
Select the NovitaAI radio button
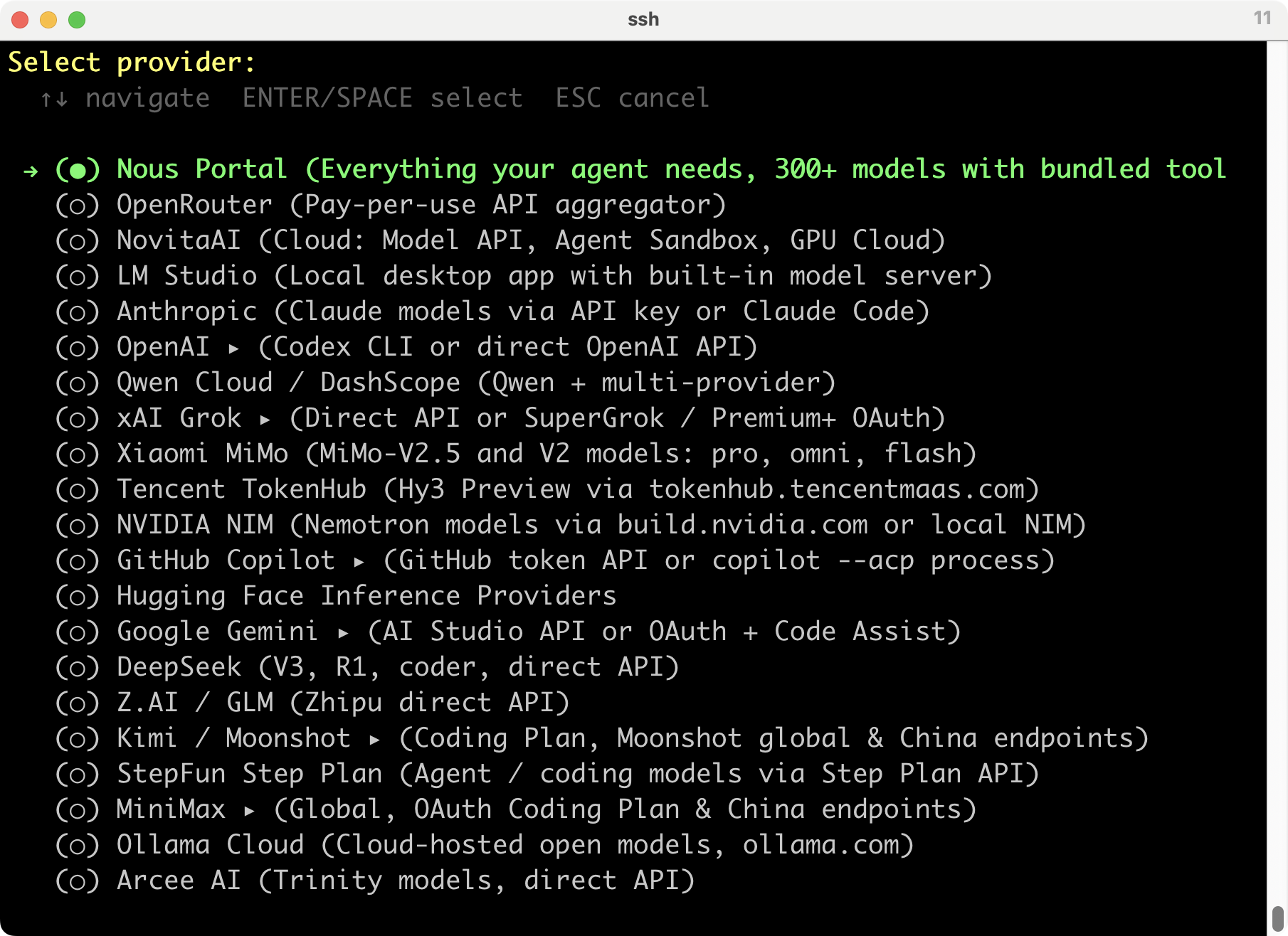(x=78, y=240)
